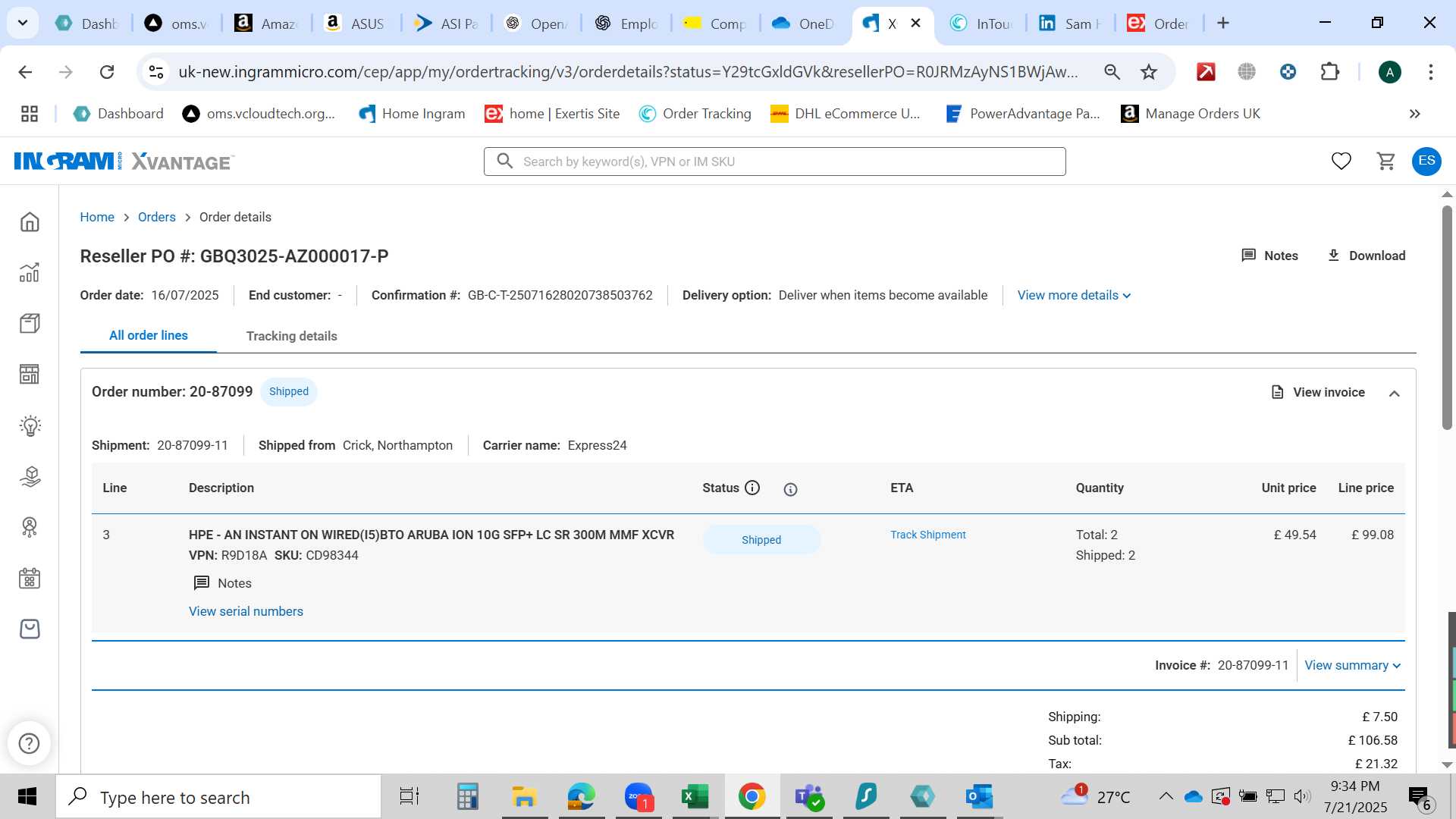This screenshot has height=819, width=1456.
Task: Open the layers sidebar icon
Action: click(x=30, y=476)
